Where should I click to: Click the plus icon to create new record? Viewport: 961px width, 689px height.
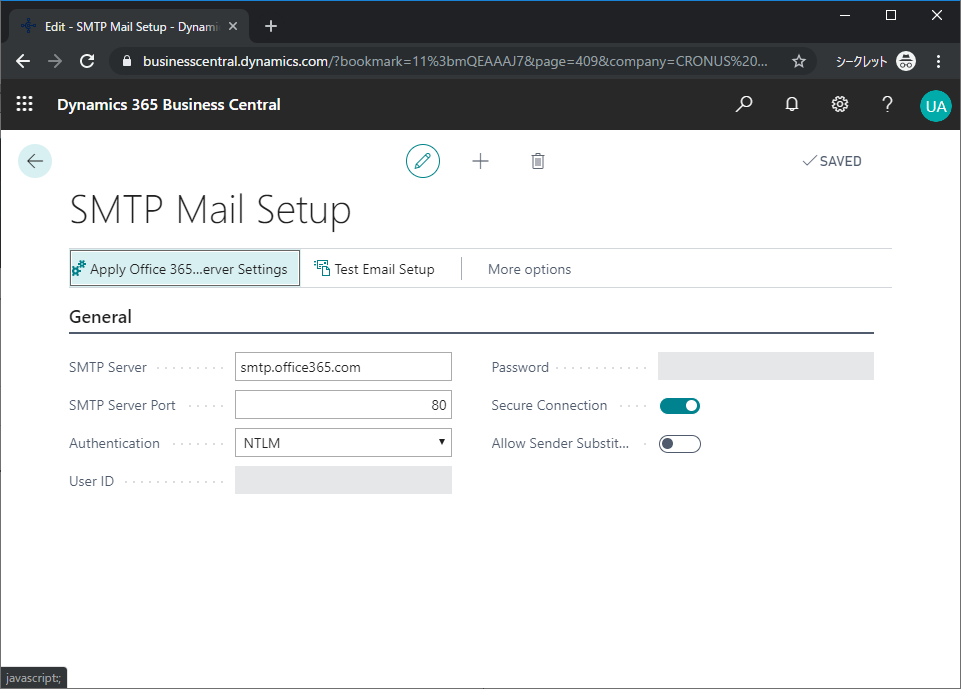point(480,161)
